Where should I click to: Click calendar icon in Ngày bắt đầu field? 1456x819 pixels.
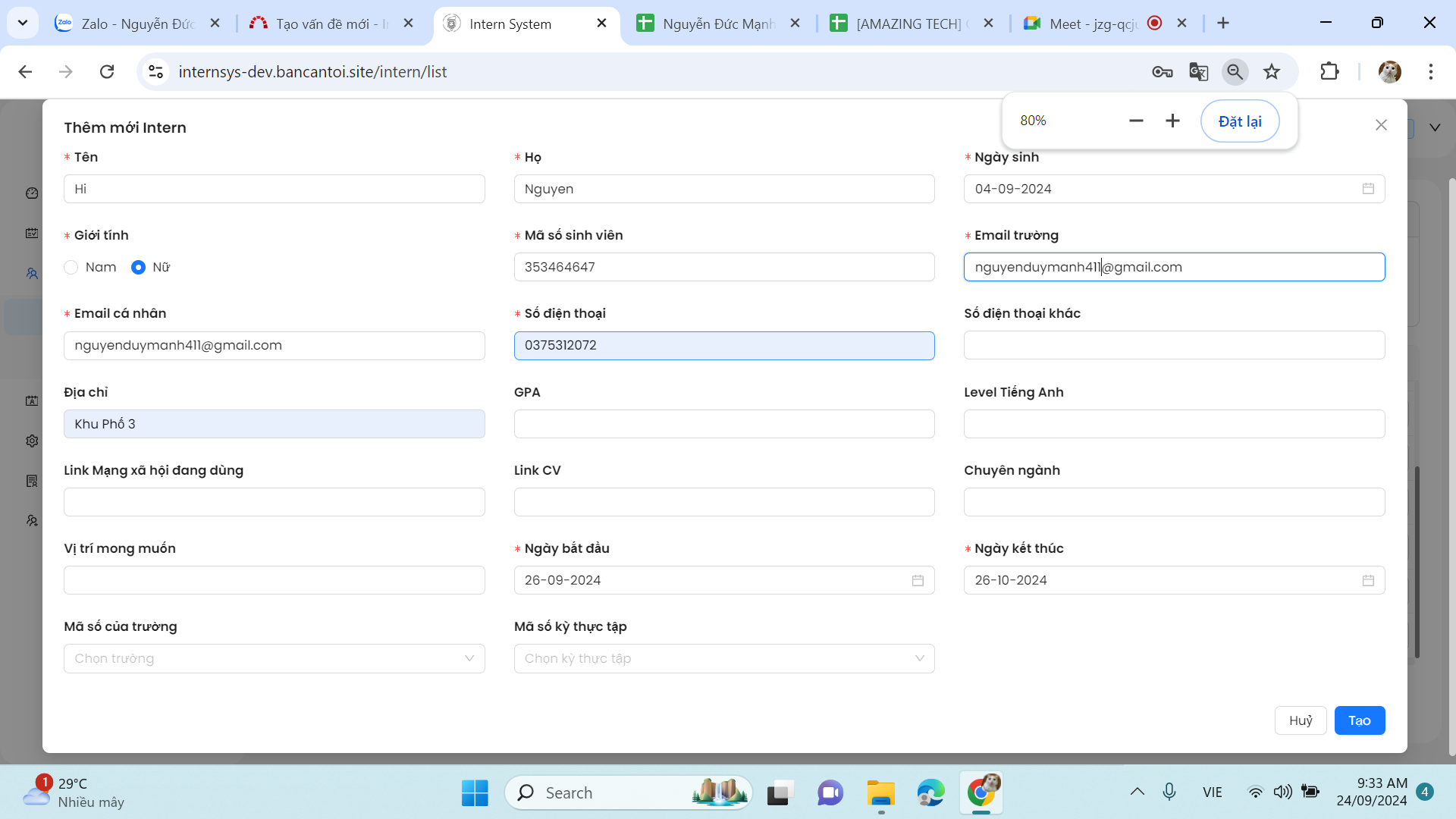[918, 580]
